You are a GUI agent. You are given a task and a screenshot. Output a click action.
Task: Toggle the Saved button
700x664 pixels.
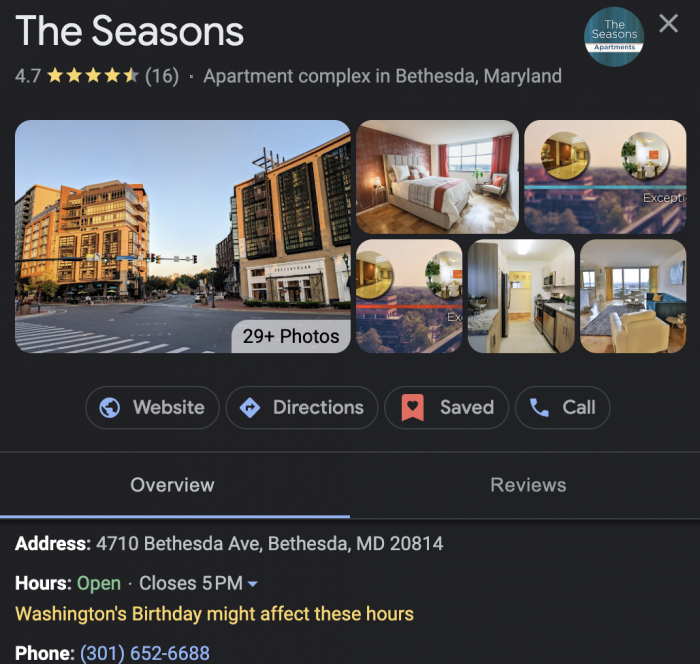446,407
